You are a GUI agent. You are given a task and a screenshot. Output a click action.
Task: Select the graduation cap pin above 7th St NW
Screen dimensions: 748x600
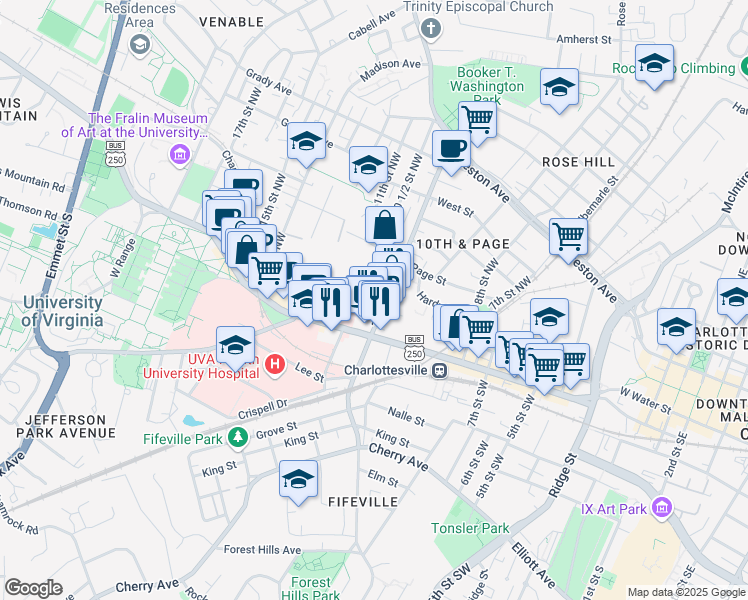coord(549,318)
